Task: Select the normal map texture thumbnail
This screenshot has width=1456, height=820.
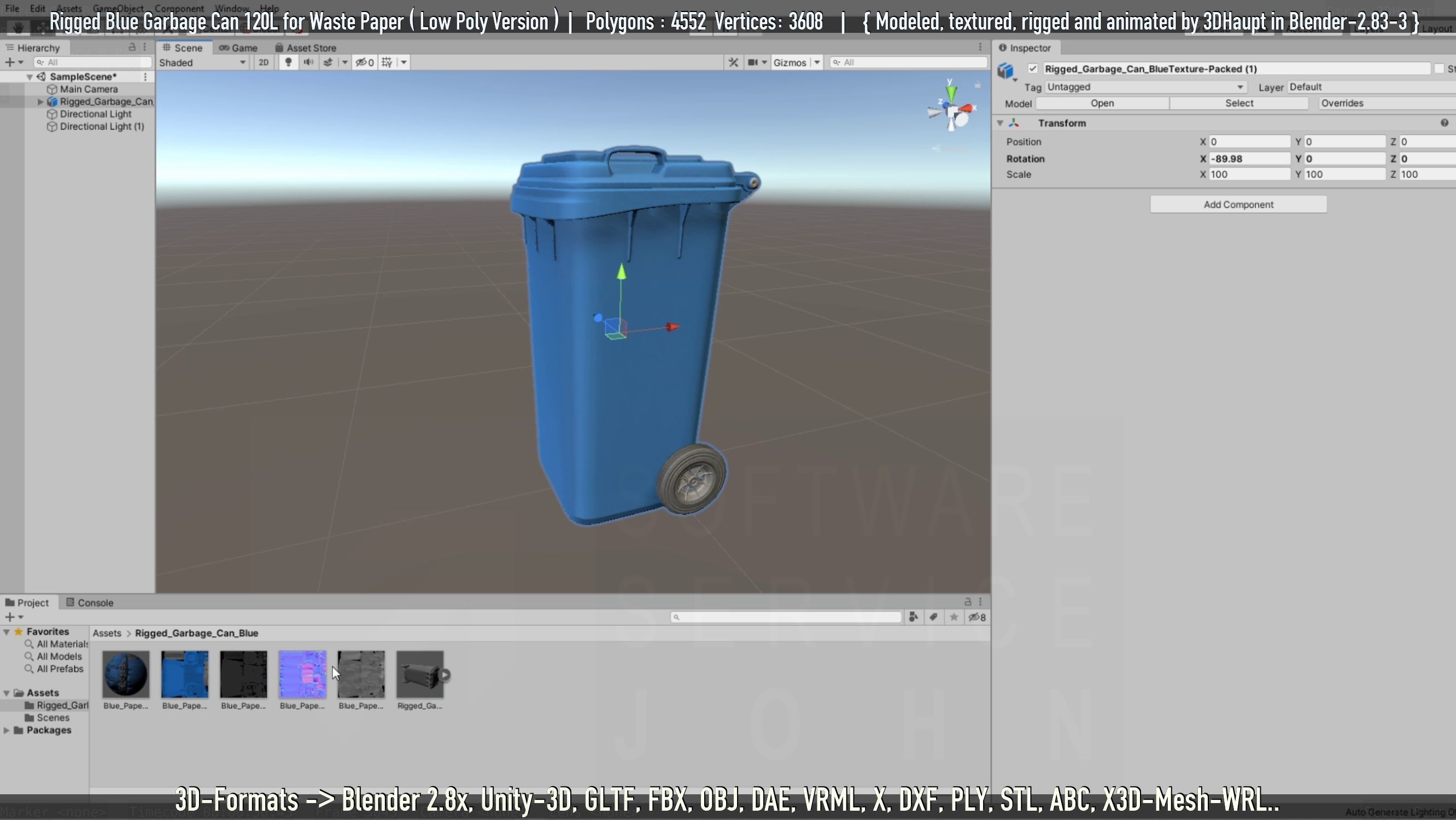Action: pyautogui.click(x=302, y=674)
